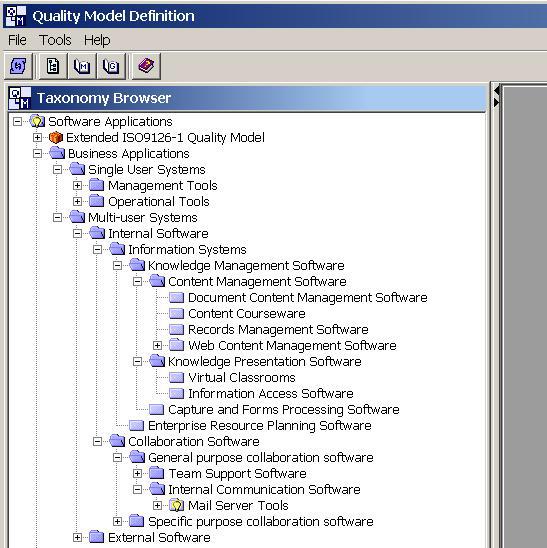This screenshot has height=548, width=547.
Task: Click the tree structure toolbar icon
Action: [x=53, y=66]
